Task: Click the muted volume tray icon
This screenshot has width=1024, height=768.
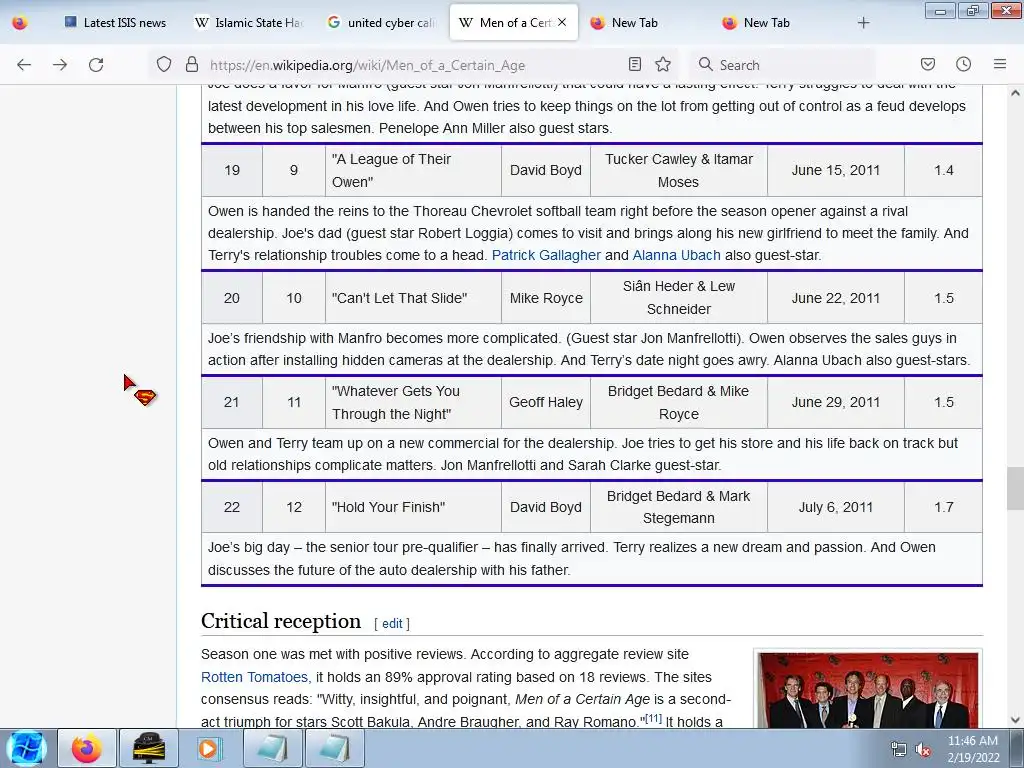Action: pos(923,750)
